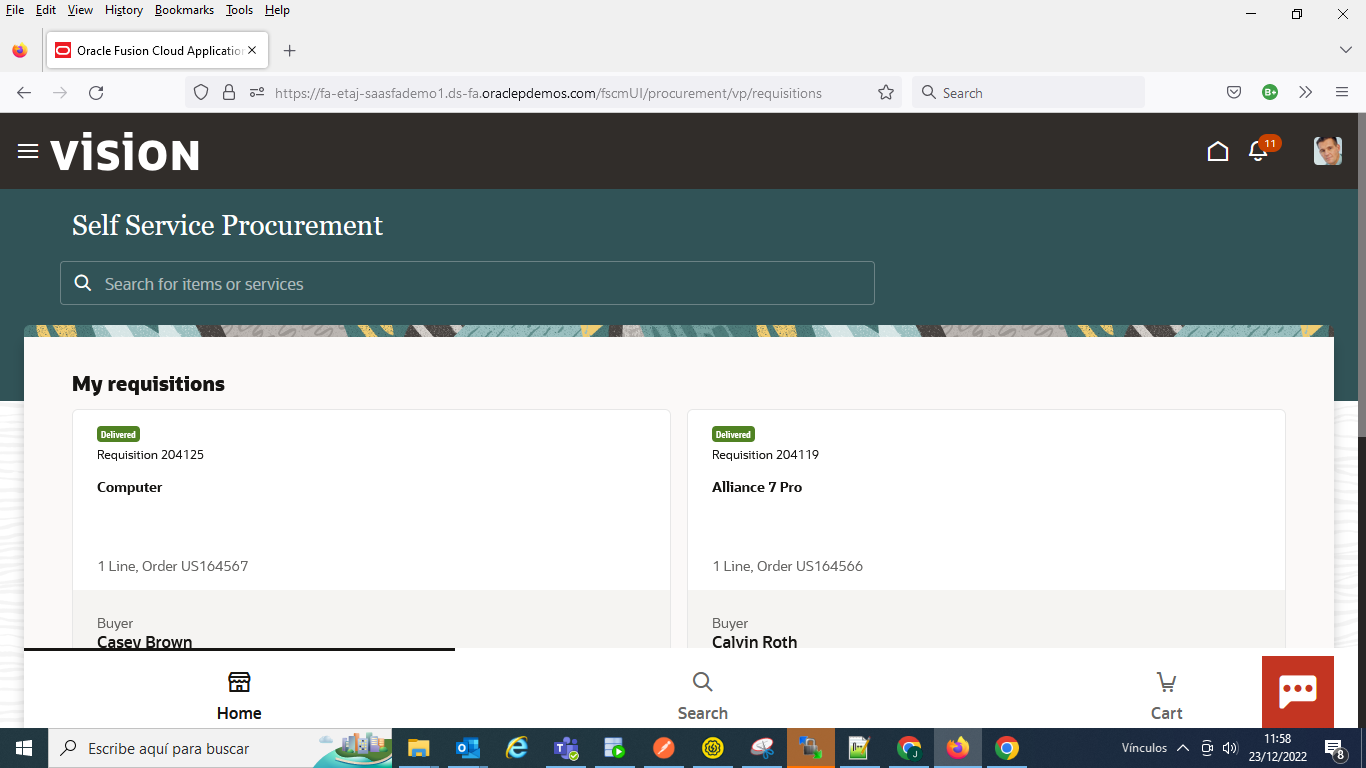Show more tools via the double chevron
Viewport: 1366px width, 768px height.
(1305, 93)
